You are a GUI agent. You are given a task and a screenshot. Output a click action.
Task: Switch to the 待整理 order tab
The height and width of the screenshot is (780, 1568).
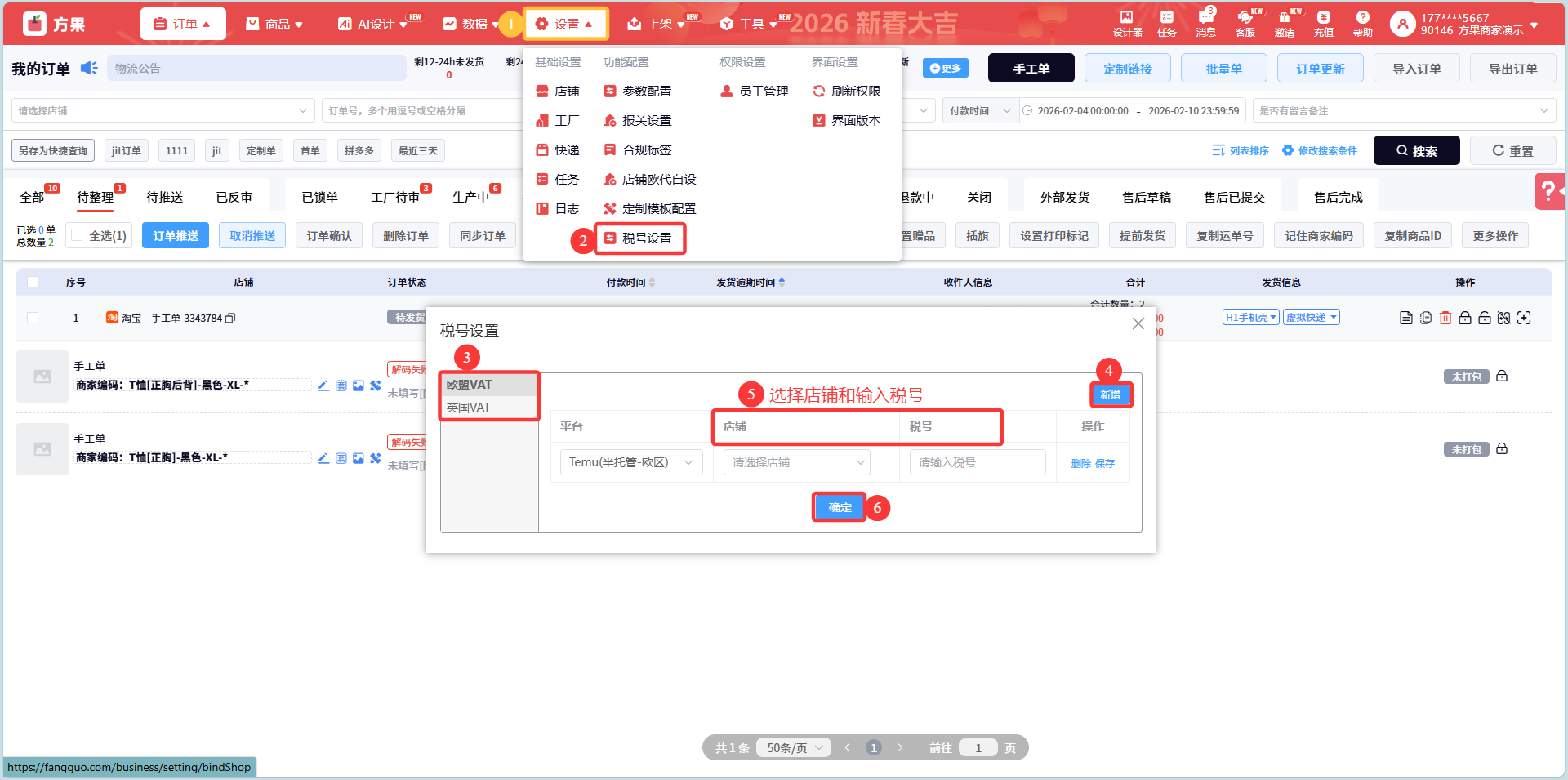(95, 197)
